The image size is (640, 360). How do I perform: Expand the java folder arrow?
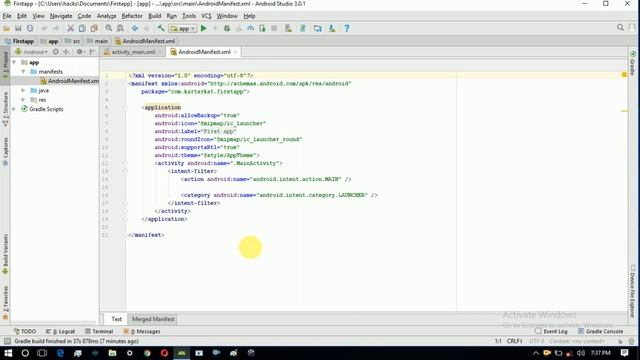23,91
